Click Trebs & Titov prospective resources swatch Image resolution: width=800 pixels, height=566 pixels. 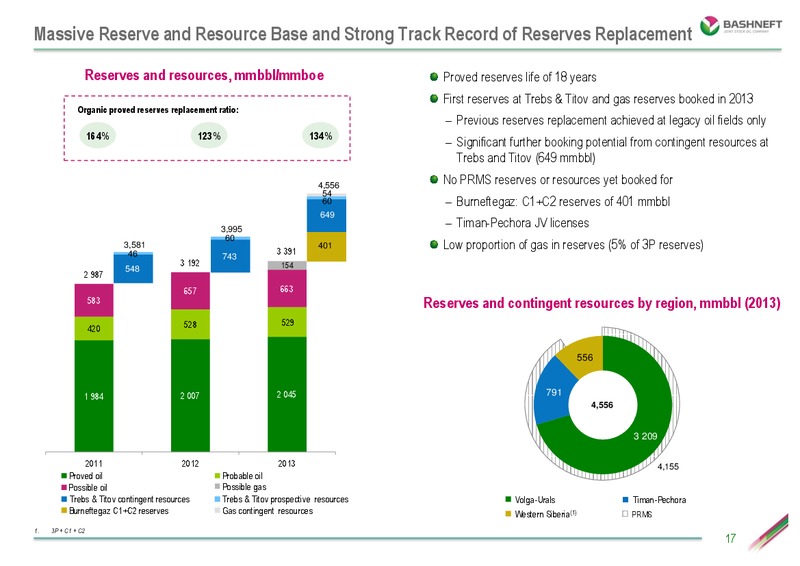click(217, 499)
